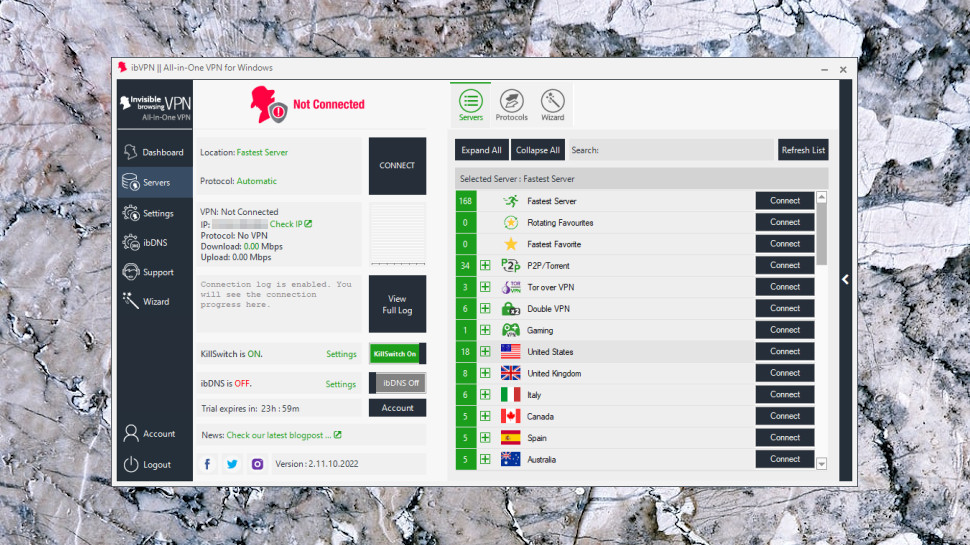
Task: Expand the P2P/Torrent server group
Action: [x=485, y=265]
